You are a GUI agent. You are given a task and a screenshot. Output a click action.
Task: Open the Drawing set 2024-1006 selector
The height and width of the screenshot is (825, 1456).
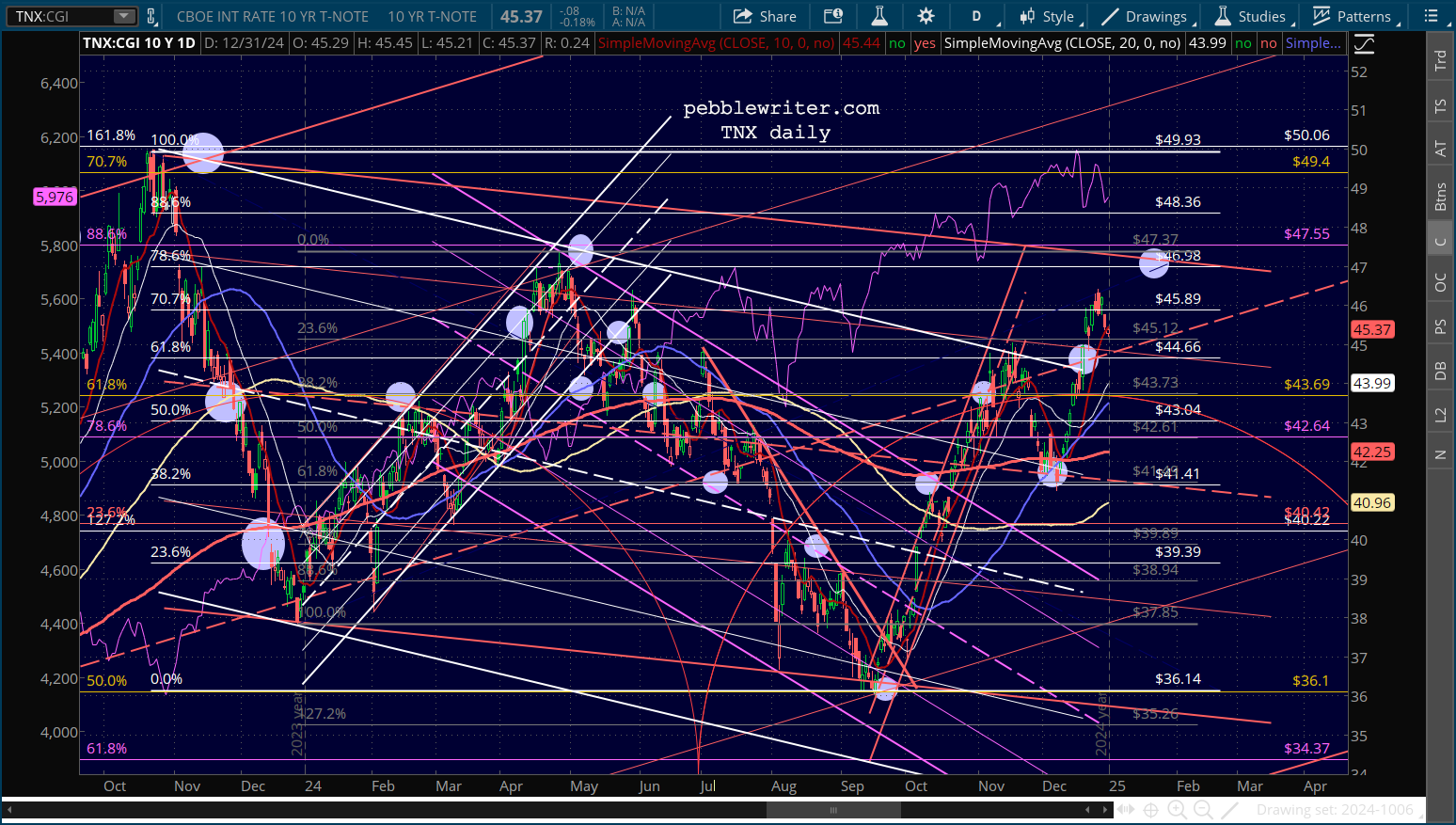point(1335,810)
